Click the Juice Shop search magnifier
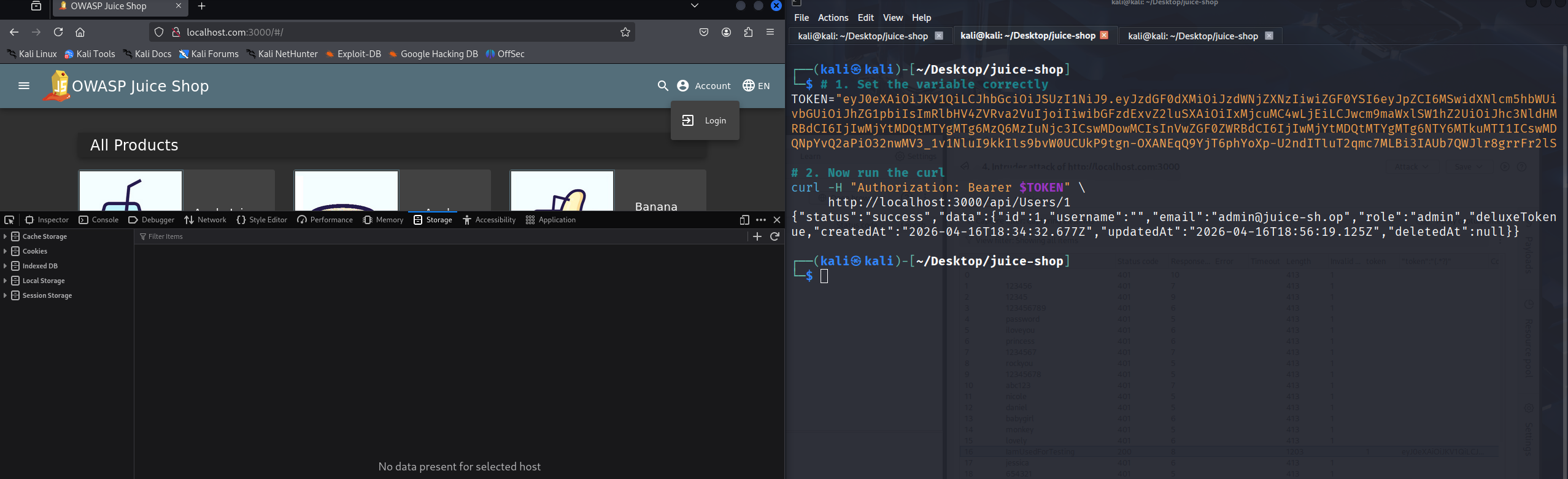 click(x=662, y=85)
